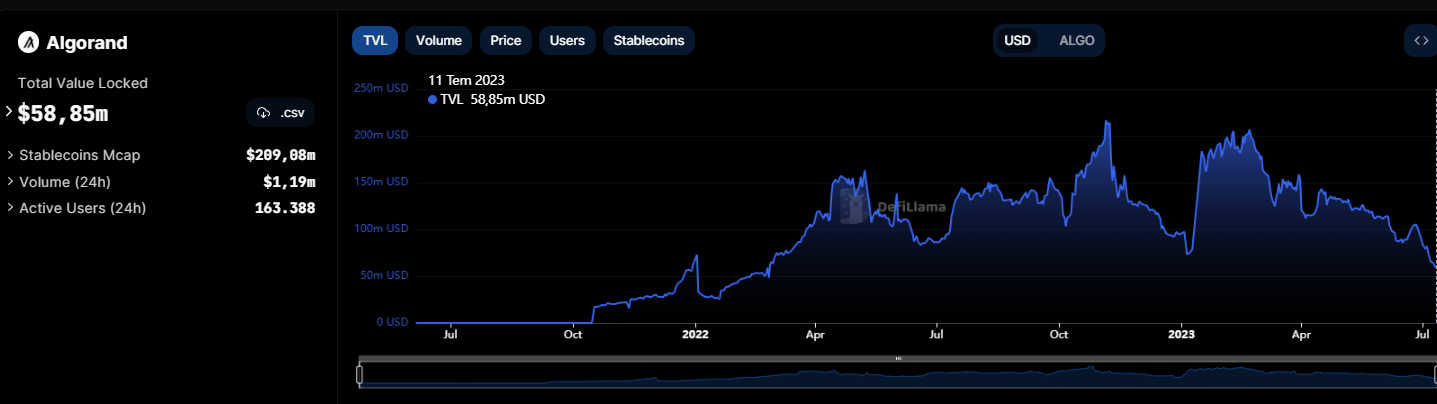This screenshot has height=404, width=1437.
Task: Click the TVL blue legend dot
Action: point(432,100)
